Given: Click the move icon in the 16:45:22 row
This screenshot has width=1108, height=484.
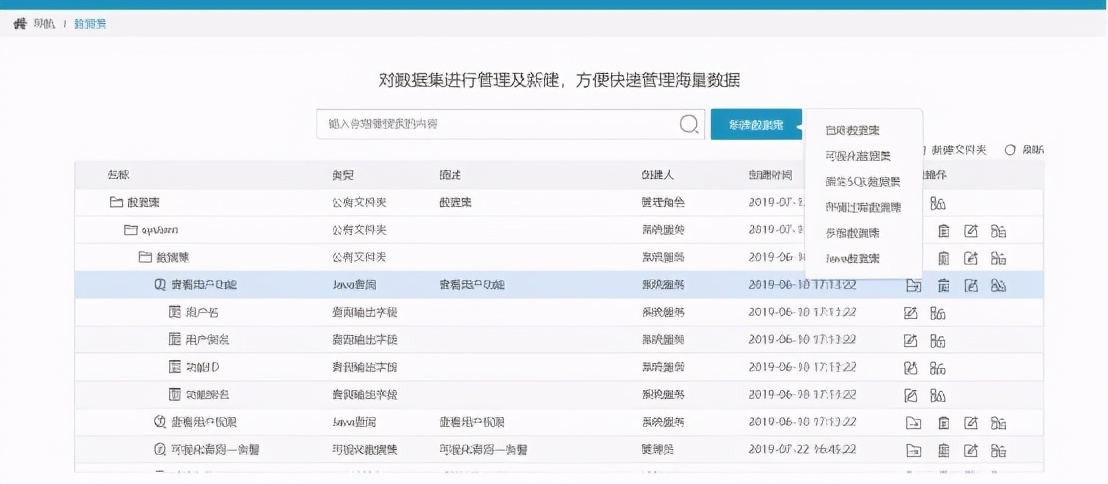Looking at the screenshot, I should [914, 450].
